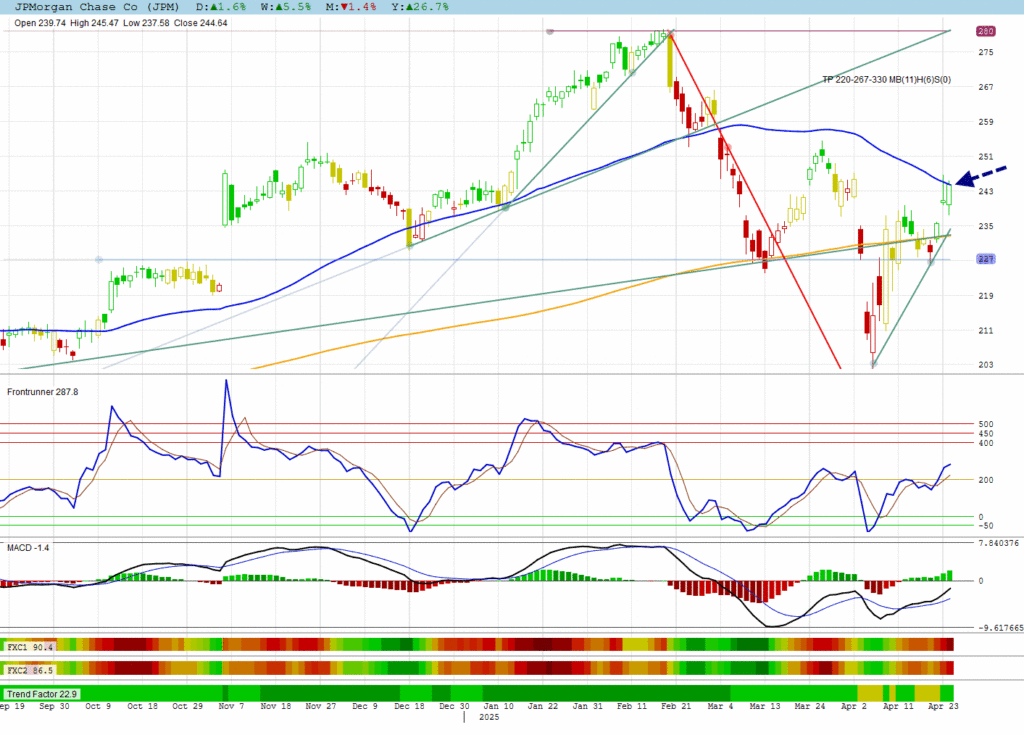Click the Oct 29 date label
The image size is (1024, 735).
coord(187,706)
